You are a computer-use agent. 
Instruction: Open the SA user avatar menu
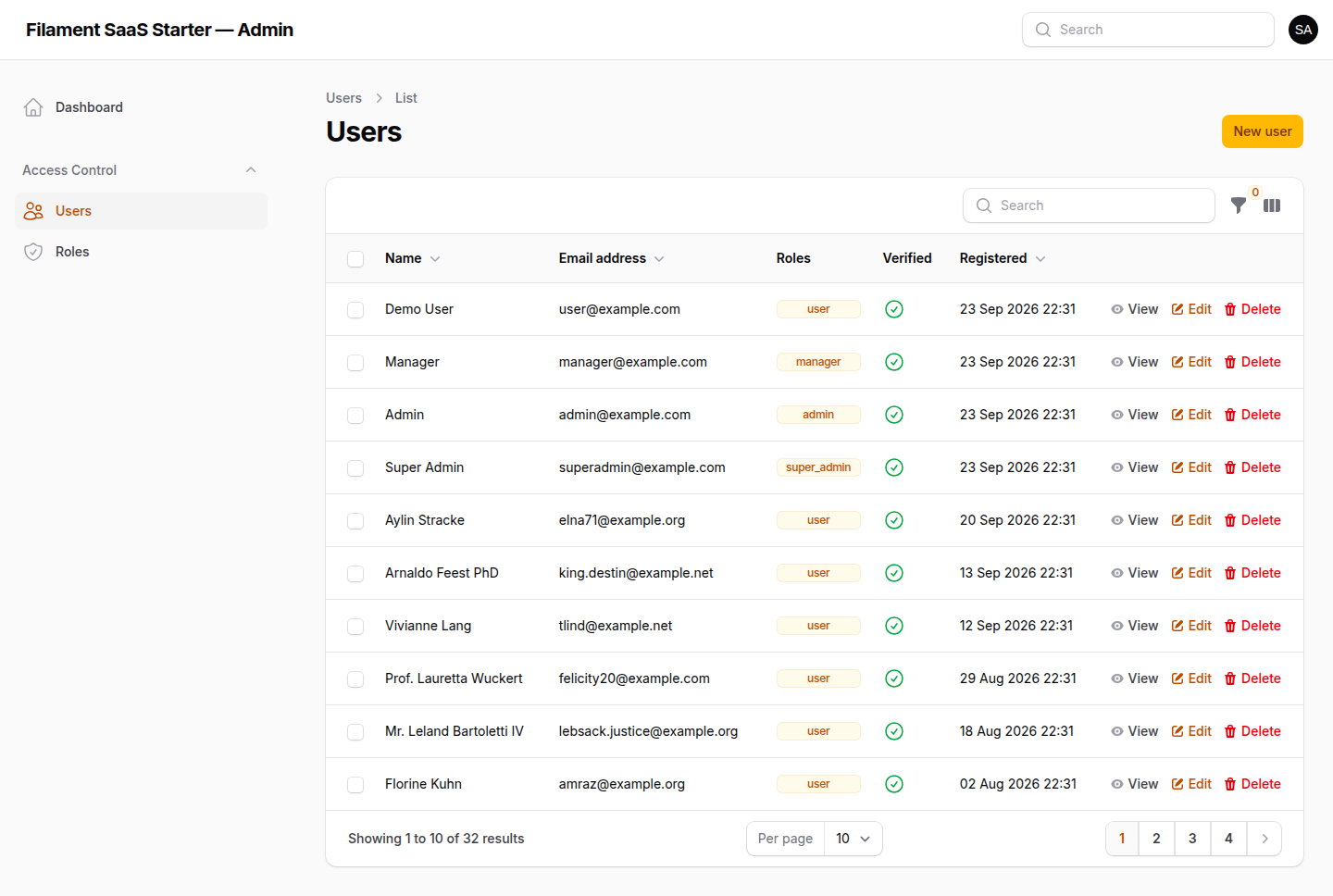tap(1303, 30)
